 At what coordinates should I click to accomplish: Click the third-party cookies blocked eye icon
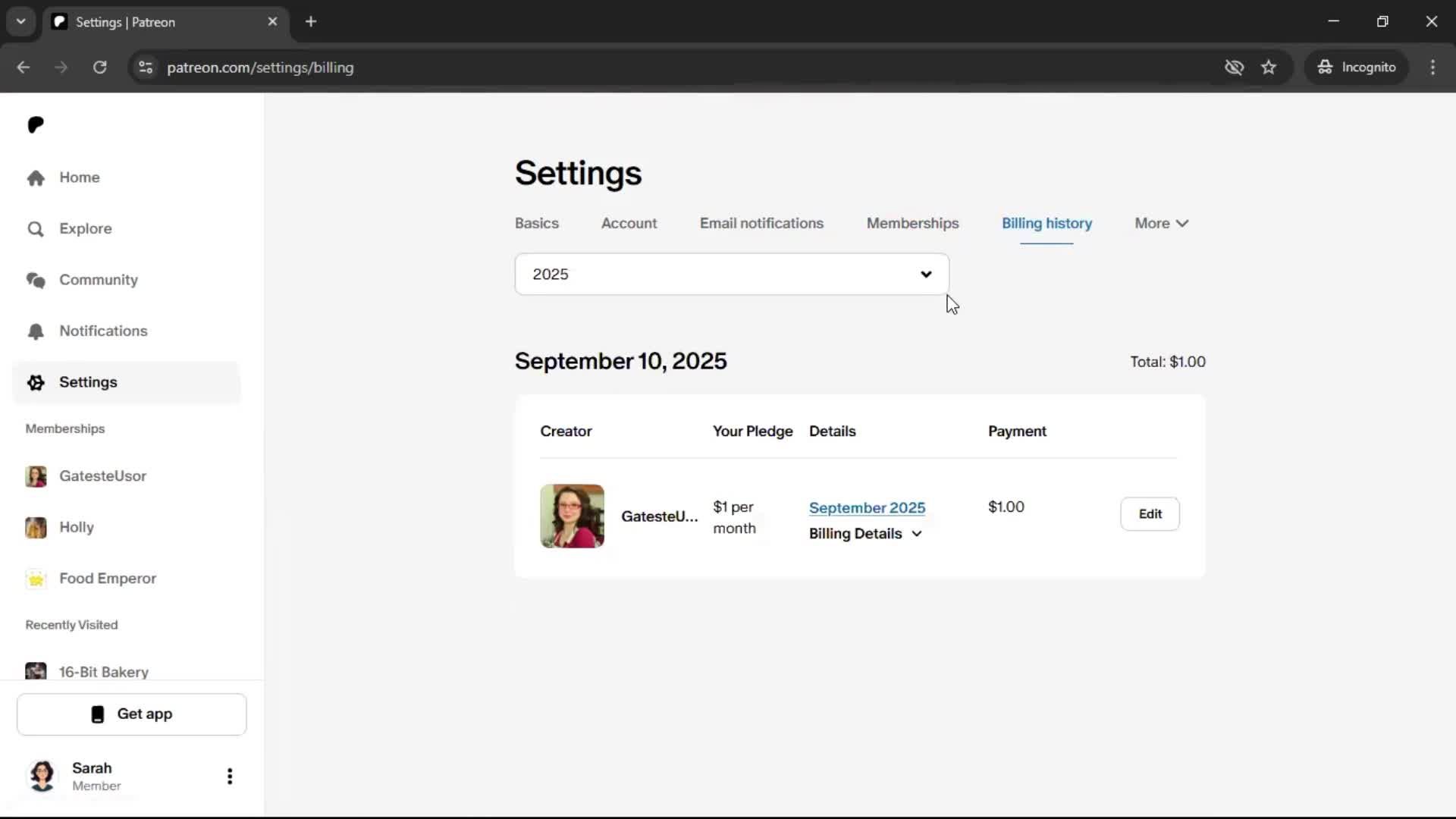pyautogui.click(x=1234, y=67)
